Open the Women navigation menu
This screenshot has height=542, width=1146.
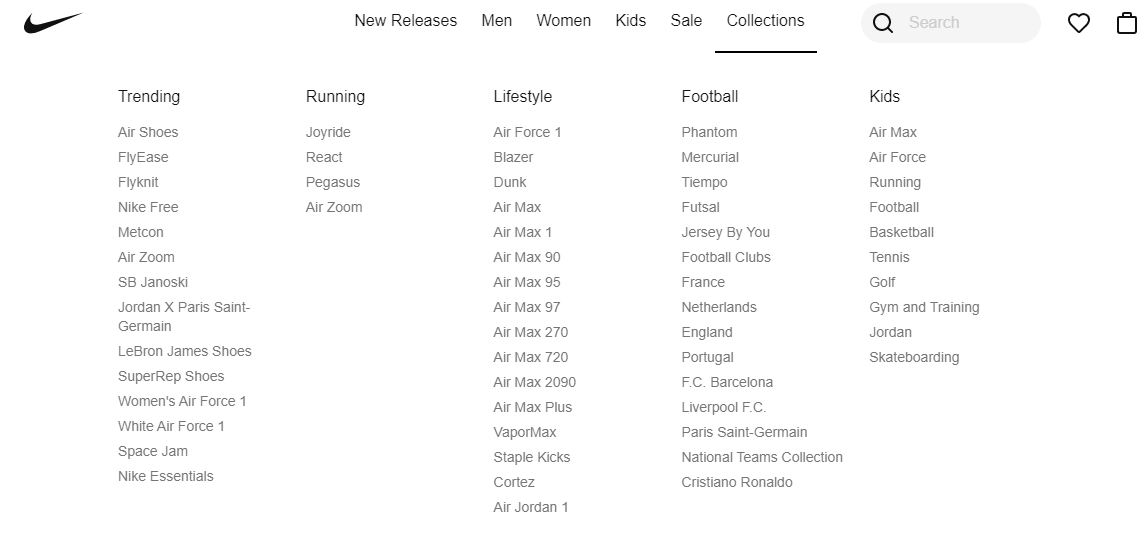(563, 21)
